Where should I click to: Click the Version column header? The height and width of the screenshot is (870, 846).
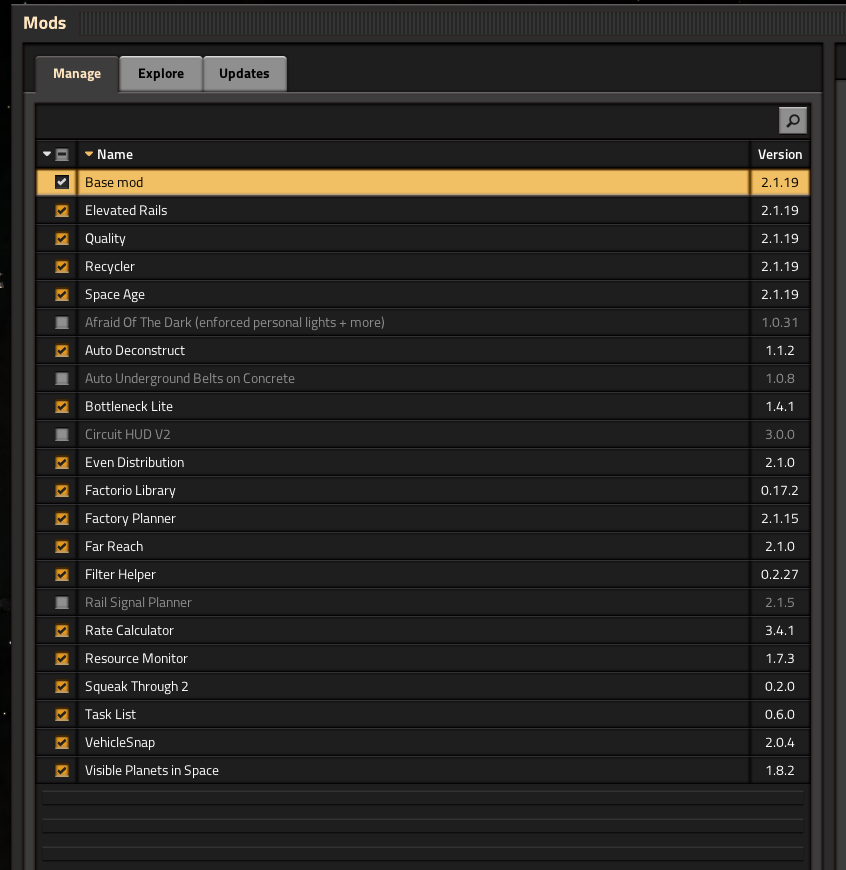[780, 154]
